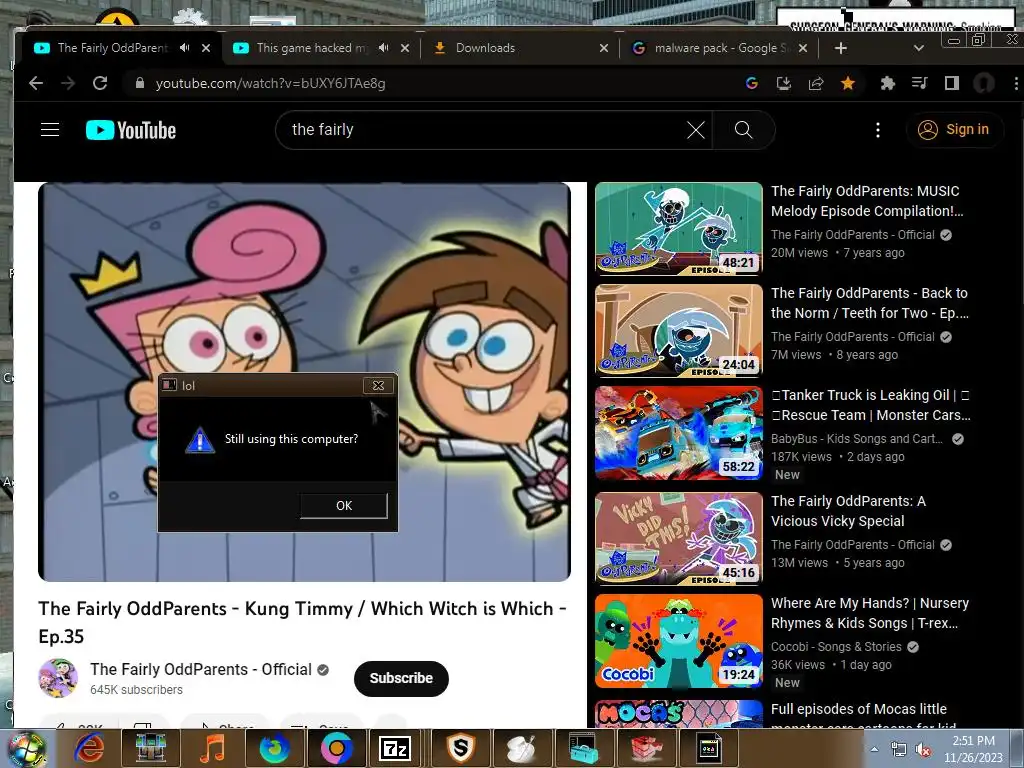Open the toolbox app in the taskbar

coord(583,748)
